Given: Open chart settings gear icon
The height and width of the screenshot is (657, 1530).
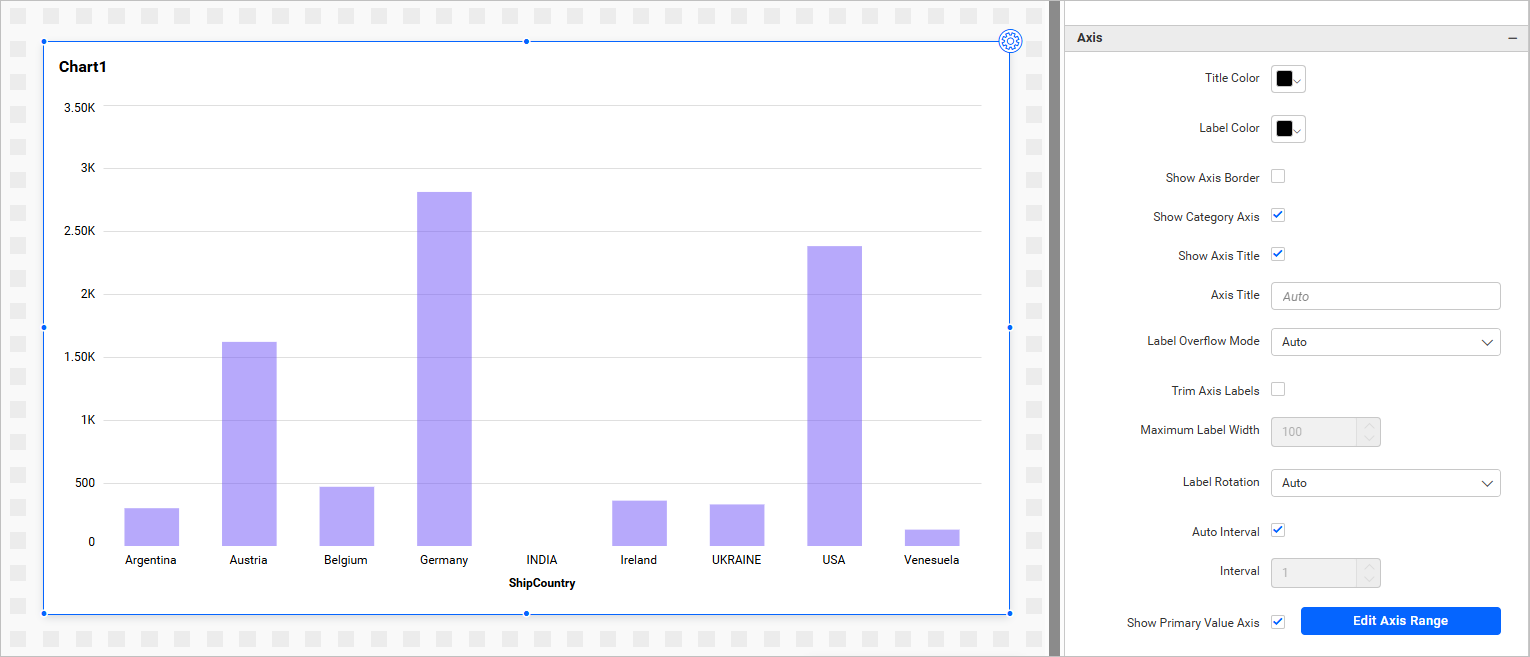Looking at the screenshot, I should [1010, 41].
